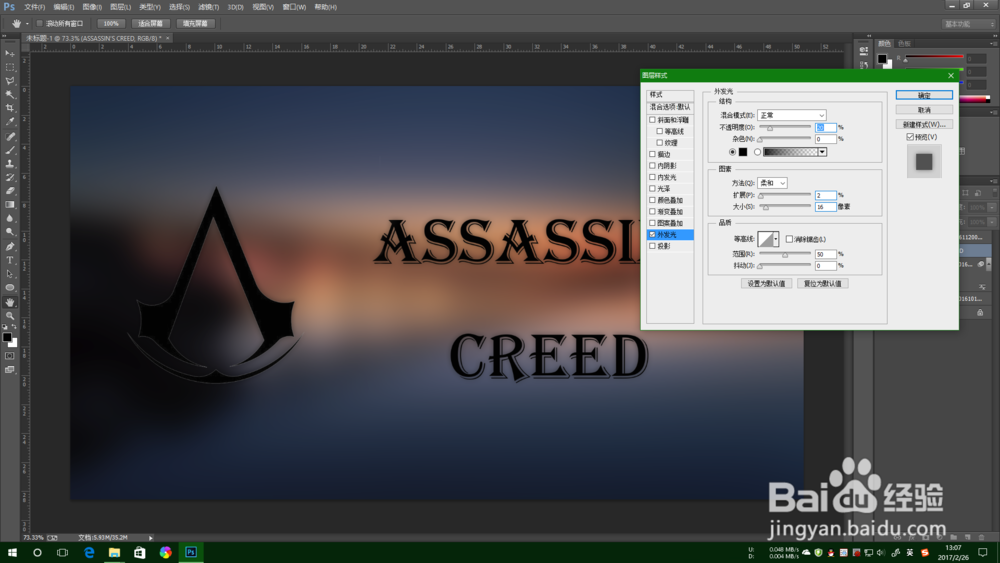The height and width of the screenshot is (563, 1000).
Task: Select the Zoom tool
Action: point(10,316)
